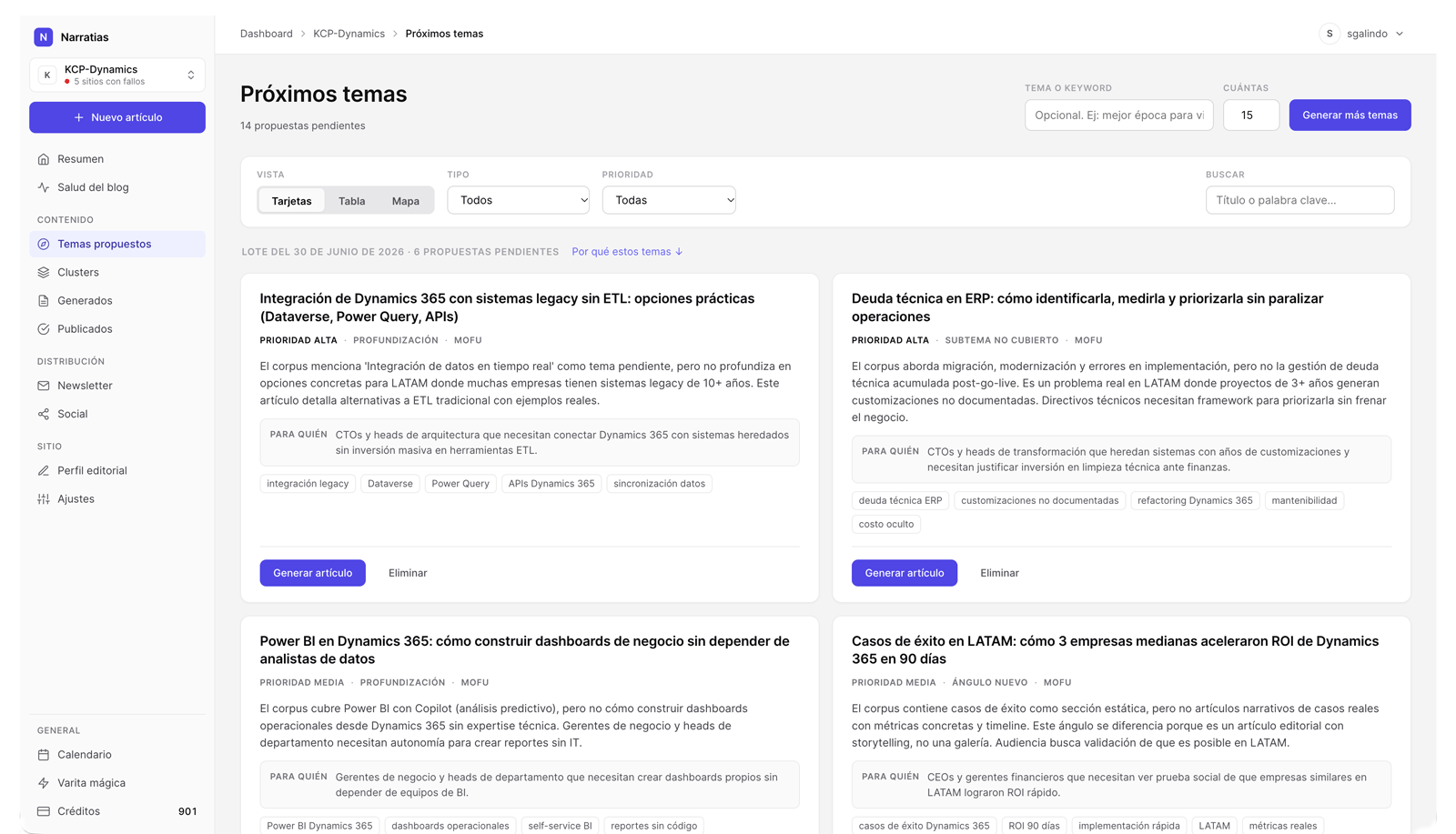The height and width of the screenshot is (834, 1456).
Task: Open Resumen via its home icon
Action: pyautogui.click(x=44, y=159)
